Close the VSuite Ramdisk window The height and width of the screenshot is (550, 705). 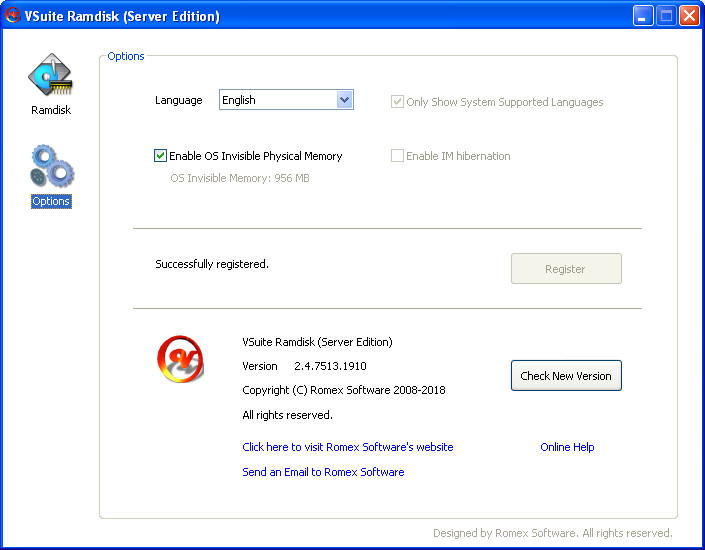[x=689, y=16]
